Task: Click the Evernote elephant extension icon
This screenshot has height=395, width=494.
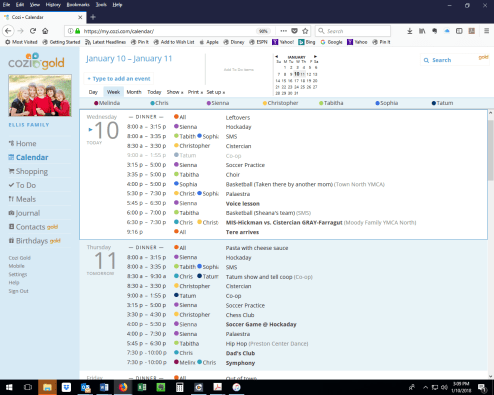Action: click(434, 31)
